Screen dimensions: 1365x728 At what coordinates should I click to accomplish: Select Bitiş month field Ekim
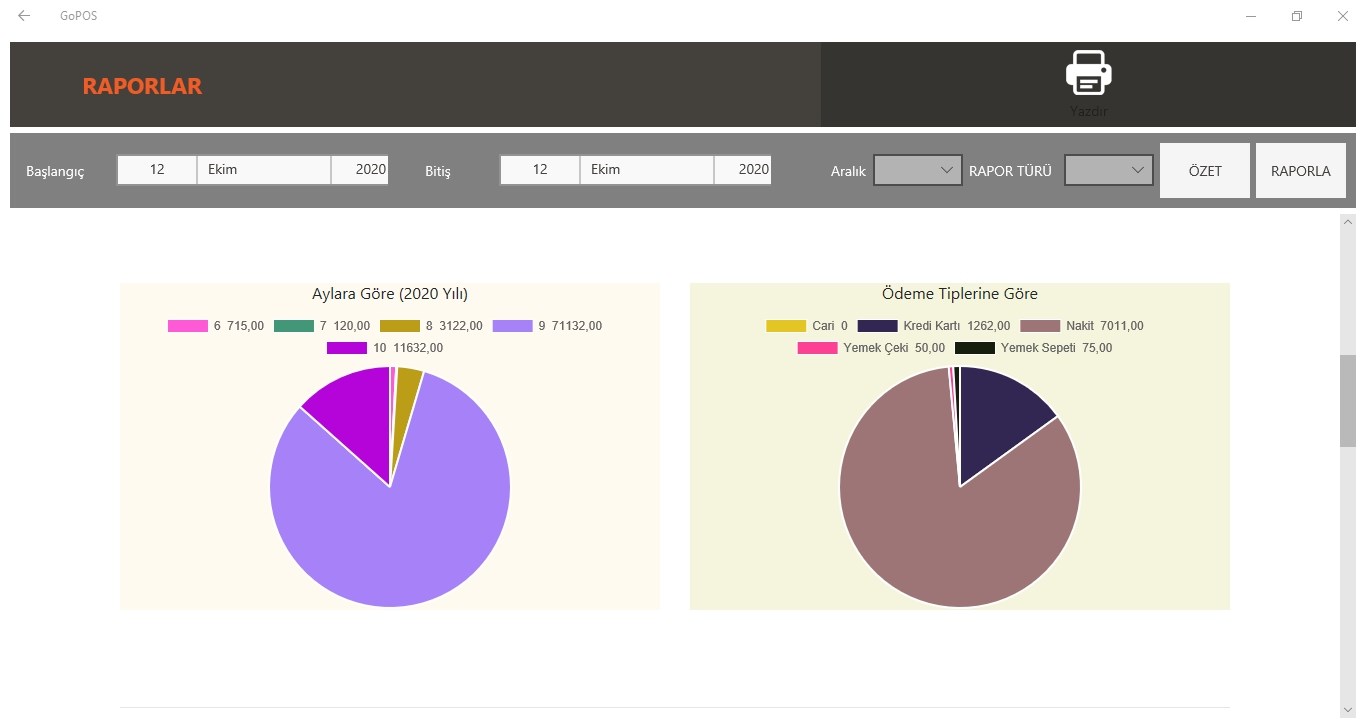(647, 170)
